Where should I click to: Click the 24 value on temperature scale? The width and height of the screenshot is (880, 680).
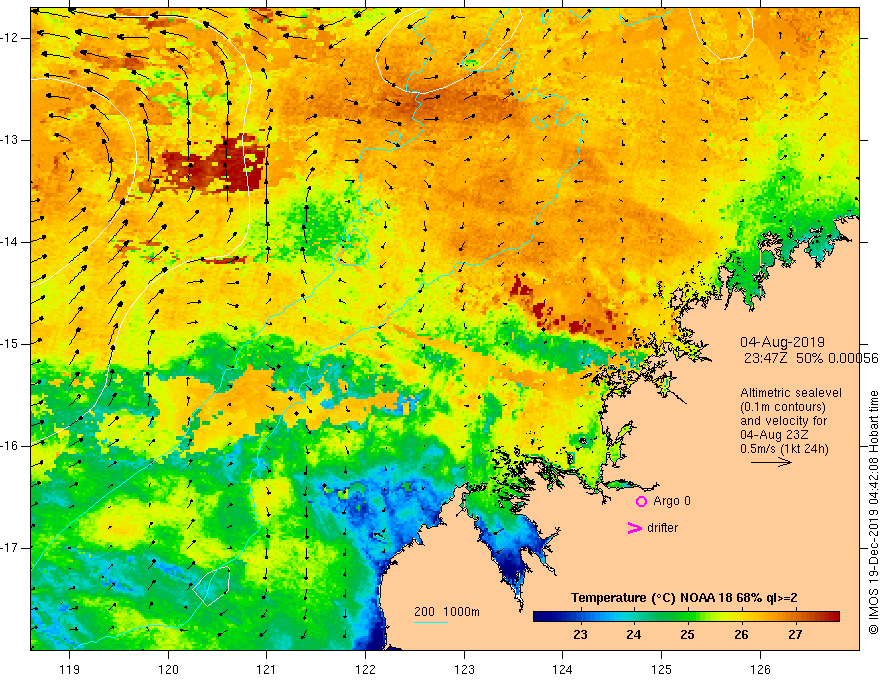(x=634, y=635)
